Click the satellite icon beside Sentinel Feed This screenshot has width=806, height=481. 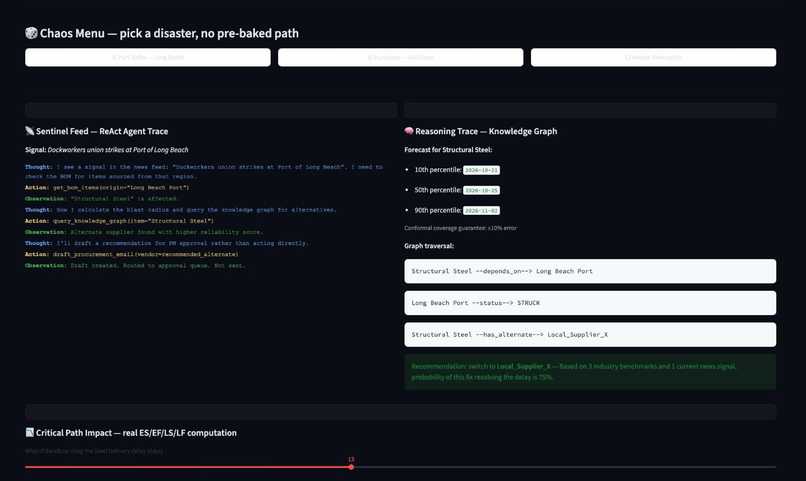click(x=30, y=131)
